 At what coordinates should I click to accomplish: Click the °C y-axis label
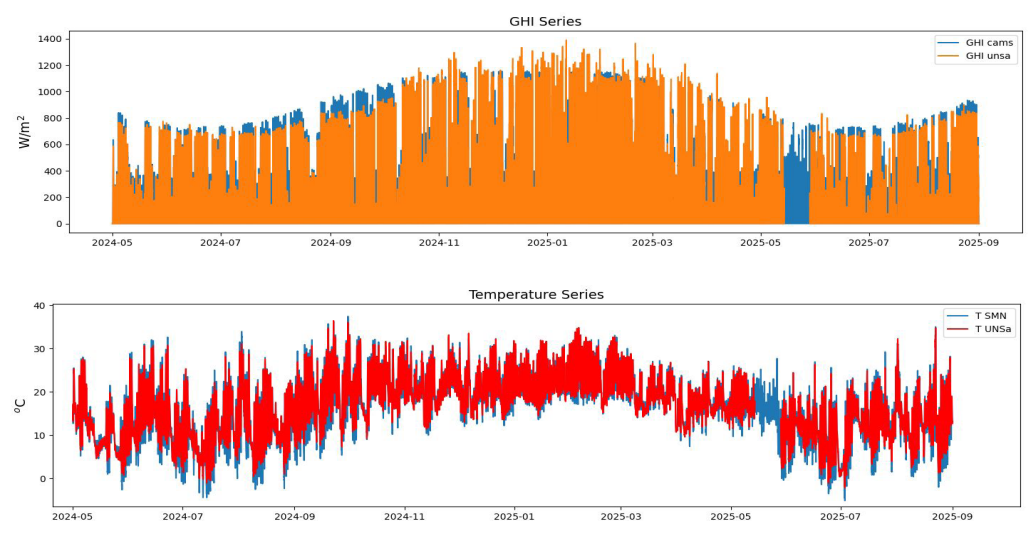tap(19, 405)
